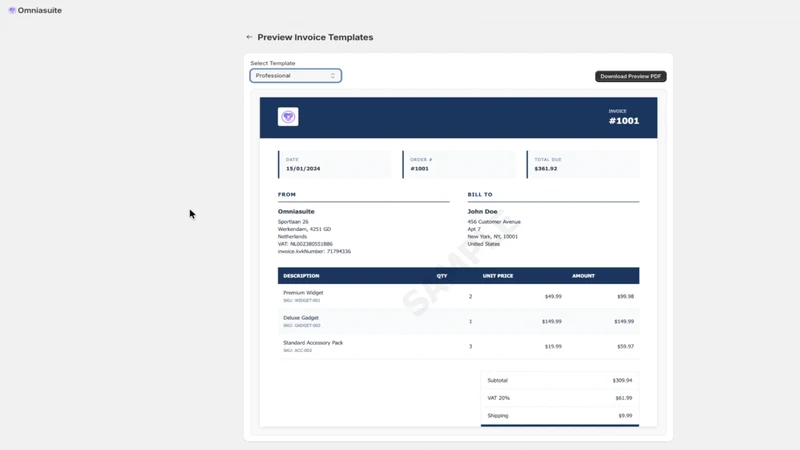Screen dimensions: 800x450
Task: Click SKU: WIDGET-001 text
Action: point(302,301)
